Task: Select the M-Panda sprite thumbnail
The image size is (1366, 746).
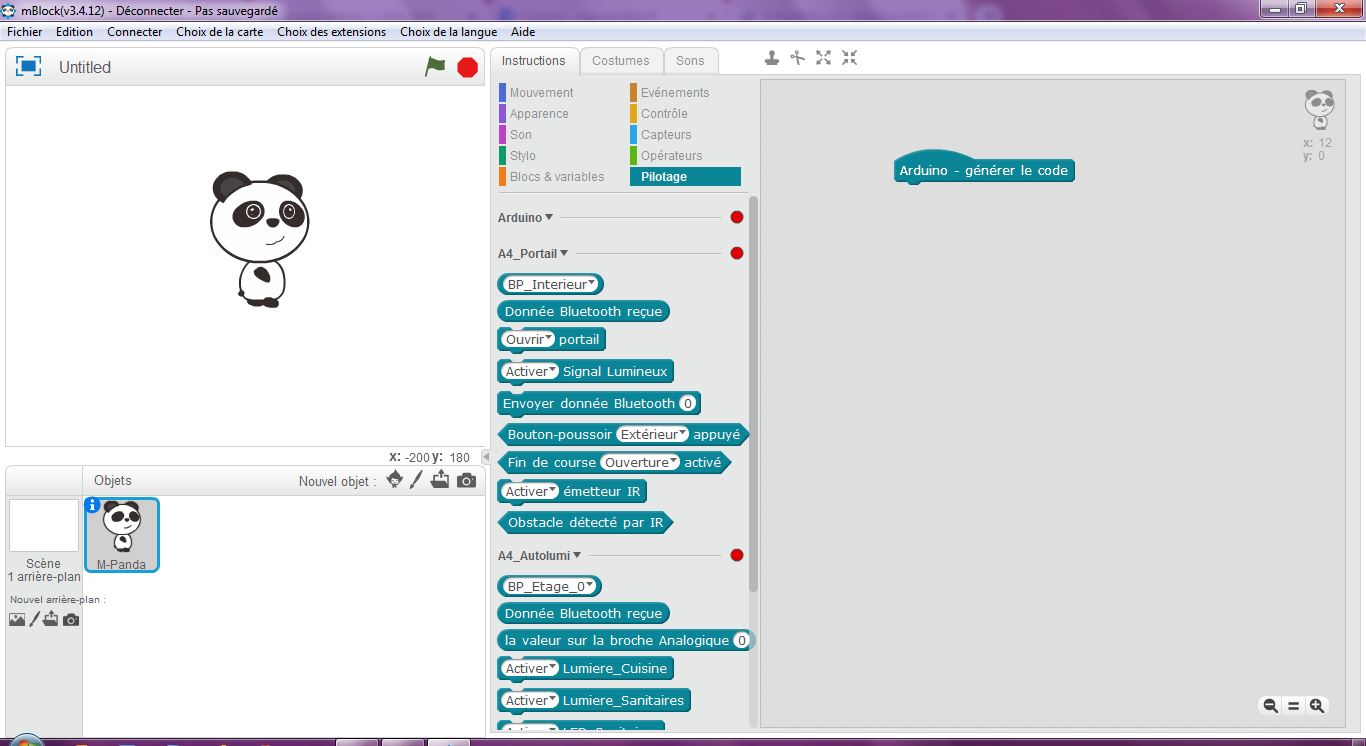Action: pyautogui.click(x=122, y=534)
